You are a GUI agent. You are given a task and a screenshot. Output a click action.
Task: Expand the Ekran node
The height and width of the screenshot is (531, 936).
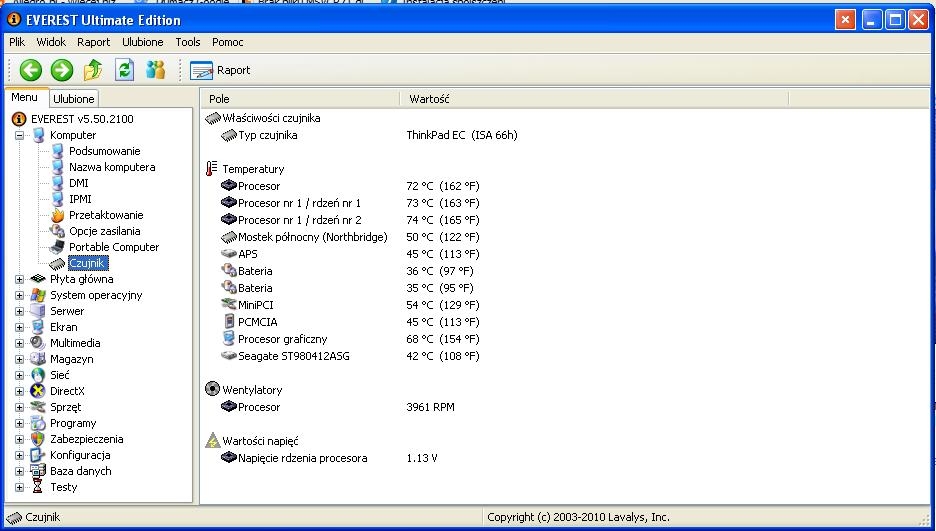19,328
